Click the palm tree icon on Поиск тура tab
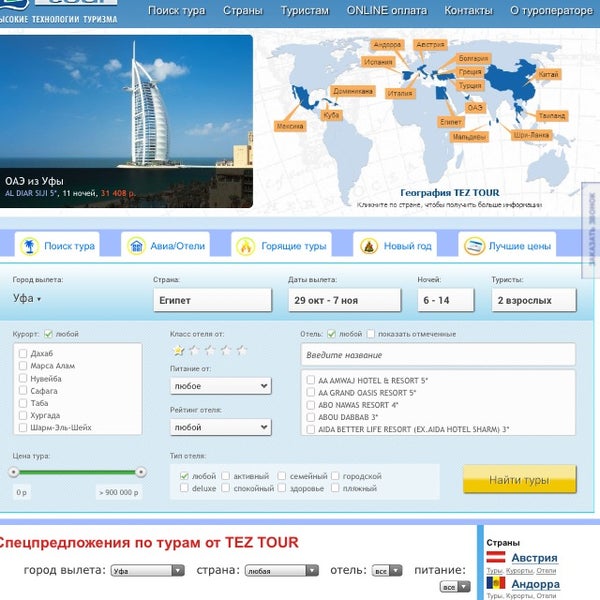 pos(30,245)
